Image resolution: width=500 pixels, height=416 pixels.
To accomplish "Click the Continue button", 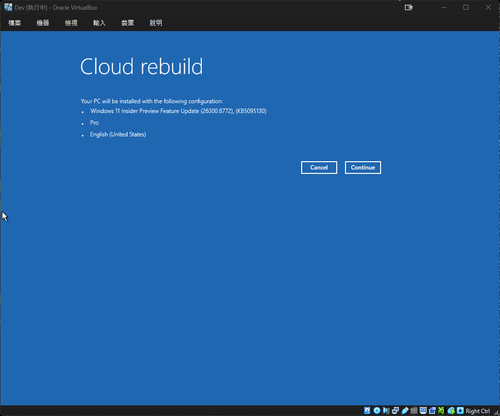I will (x=363, y=167).
